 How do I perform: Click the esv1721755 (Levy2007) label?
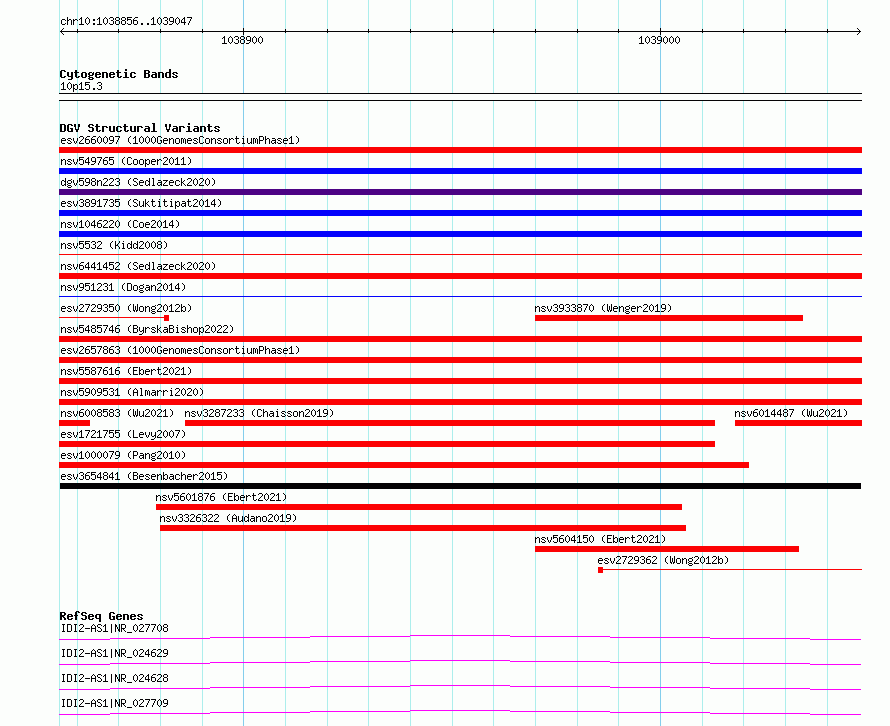123,434
